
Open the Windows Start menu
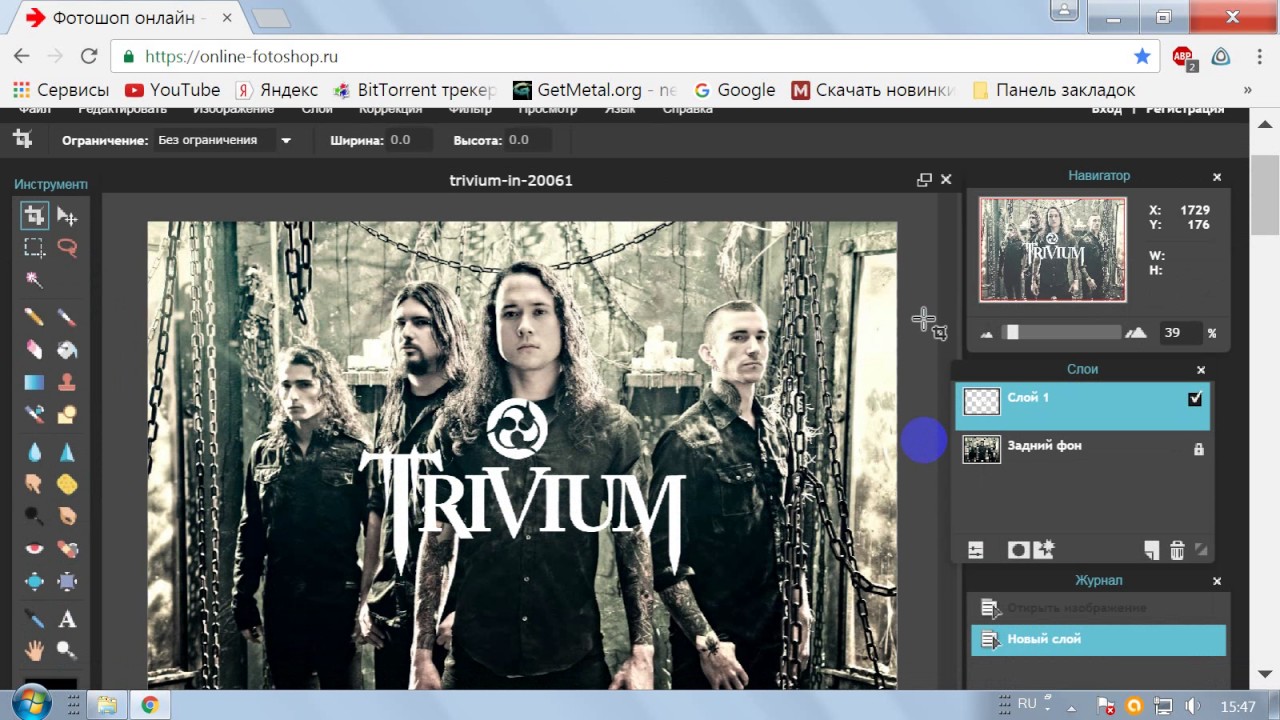(33, 705)
